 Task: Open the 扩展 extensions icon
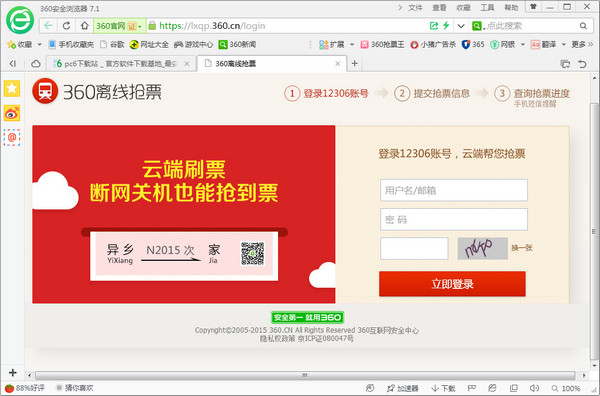331,44
